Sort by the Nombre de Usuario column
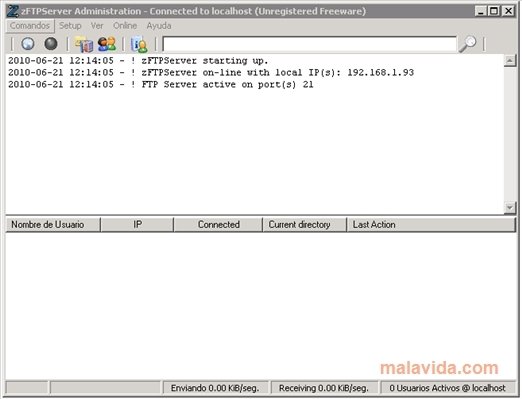This screenshot has width=522, height=399. coord(53,224)
